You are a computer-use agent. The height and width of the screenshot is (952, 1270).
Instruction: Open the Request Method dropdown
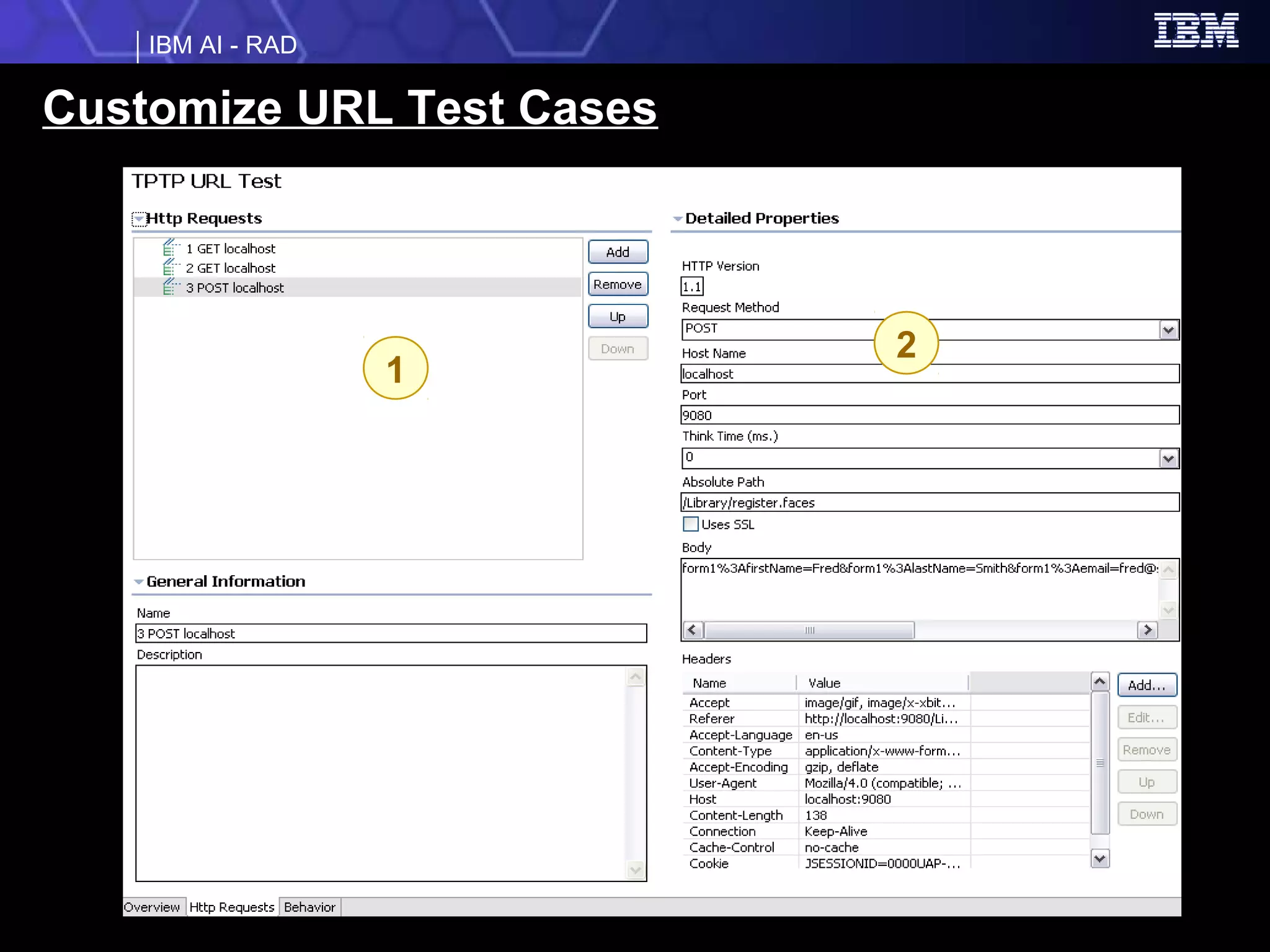click(1168, 330)
